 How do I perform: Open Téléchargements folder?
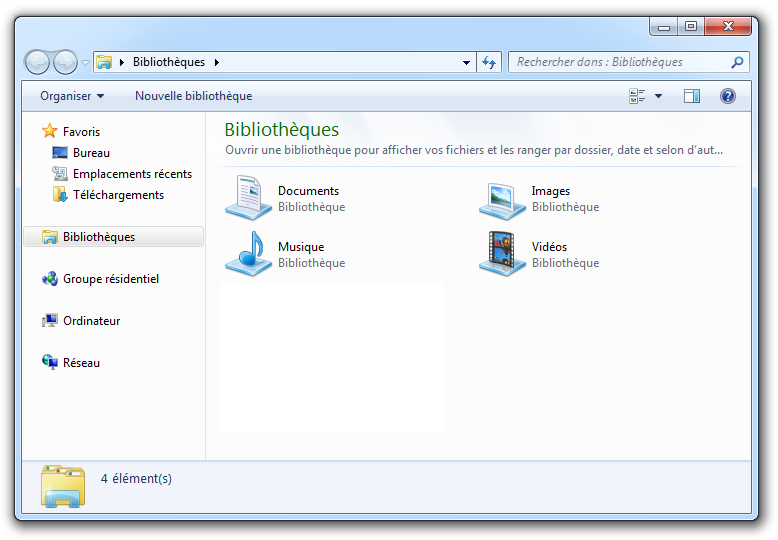[x=118, y=195]
